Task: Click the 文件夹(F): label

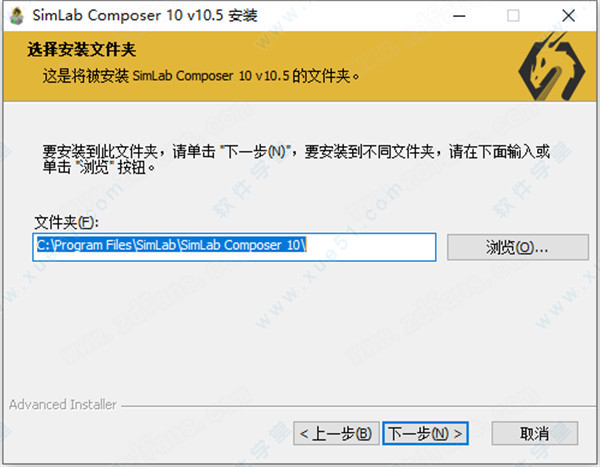Action: click(67, 222)
